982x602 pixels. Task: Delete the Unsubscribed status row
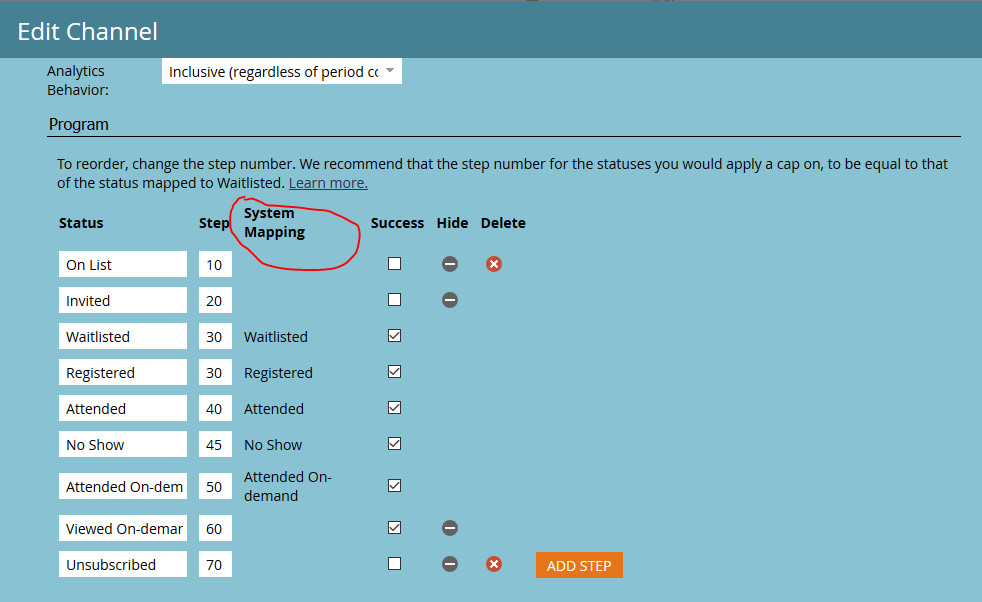click(493, 564)
